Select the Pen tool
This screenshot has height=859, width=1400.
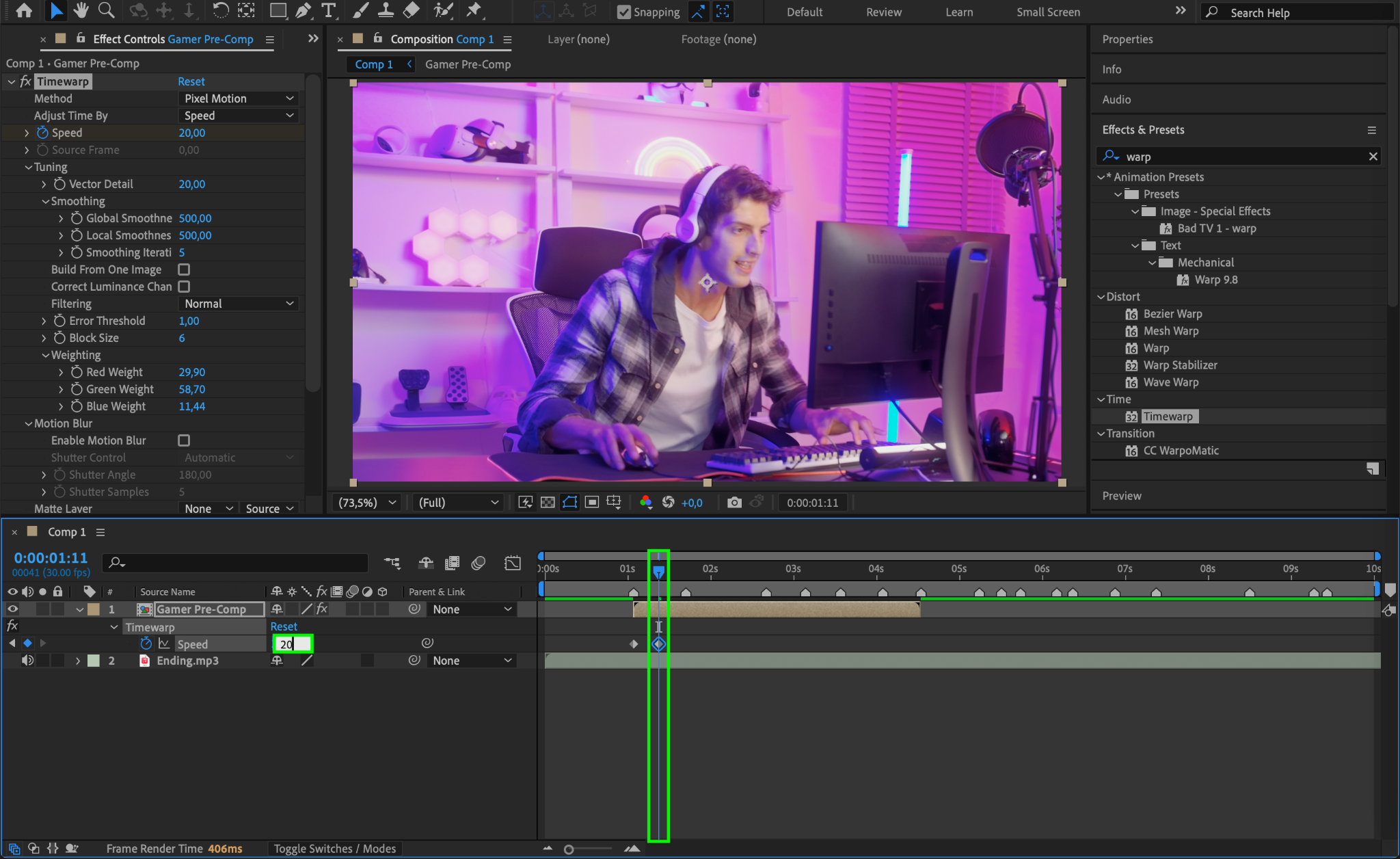tap(303, 10)
